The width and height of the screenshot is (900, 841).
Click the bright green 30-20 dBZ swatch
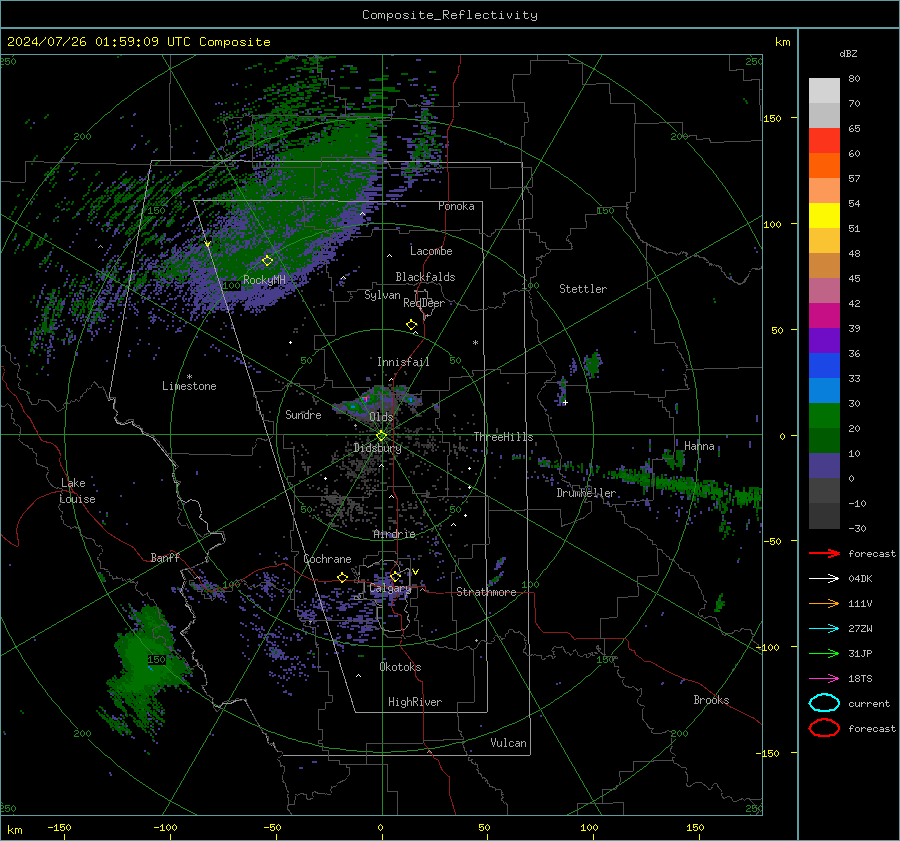[x=824, y=416]
